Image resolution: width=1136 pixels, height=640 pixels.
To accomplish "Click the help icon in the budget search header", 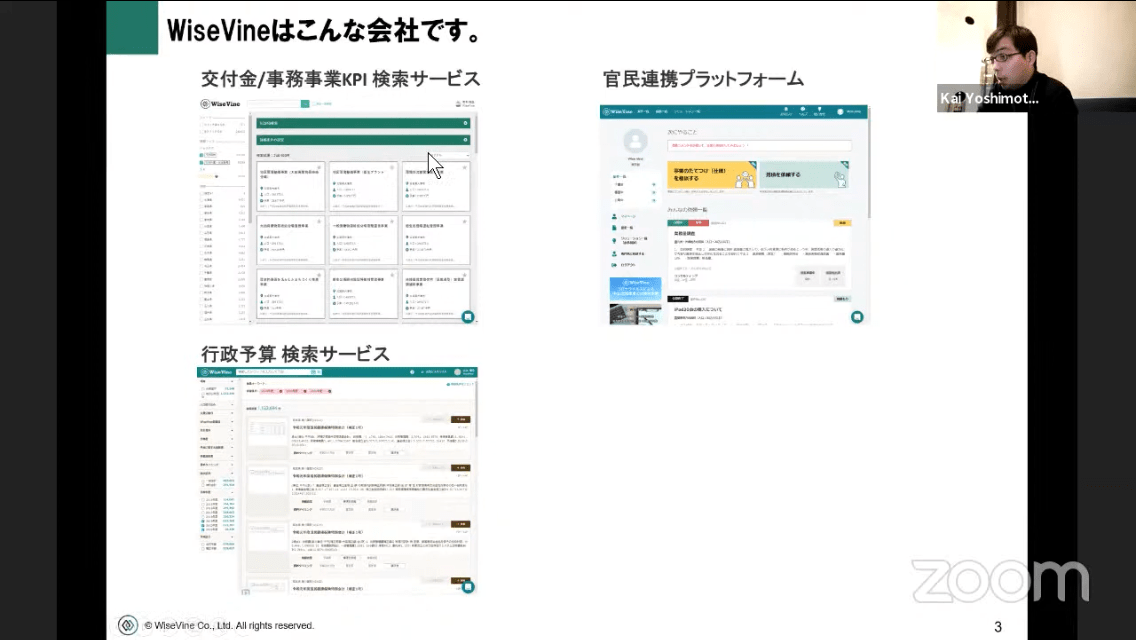I will [x=412, y=372].
